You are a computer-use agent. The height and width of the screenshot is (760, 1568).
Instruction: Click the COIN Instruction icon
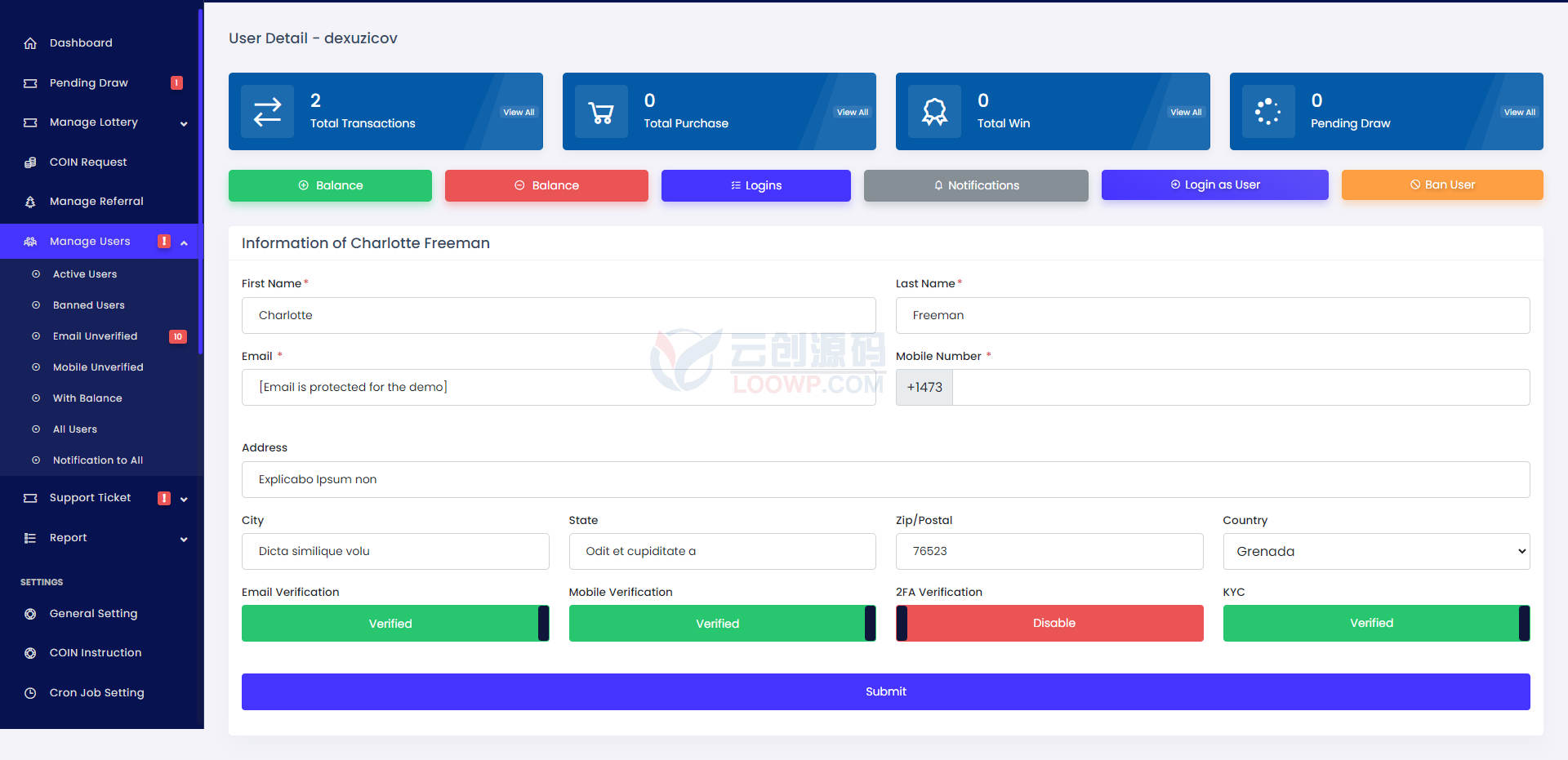[30, 653]
